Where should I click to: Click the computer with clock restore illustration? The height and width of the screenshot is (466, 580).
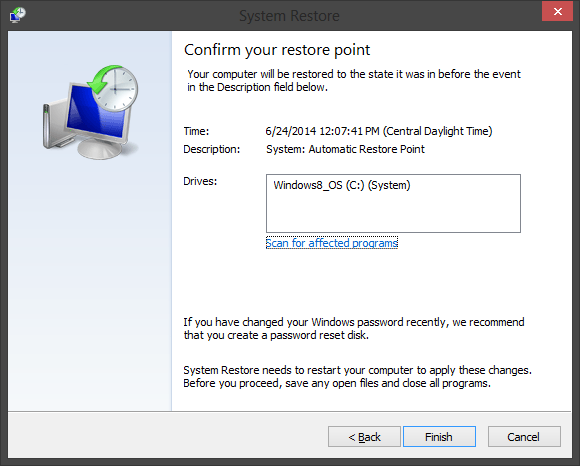(91, 112)
